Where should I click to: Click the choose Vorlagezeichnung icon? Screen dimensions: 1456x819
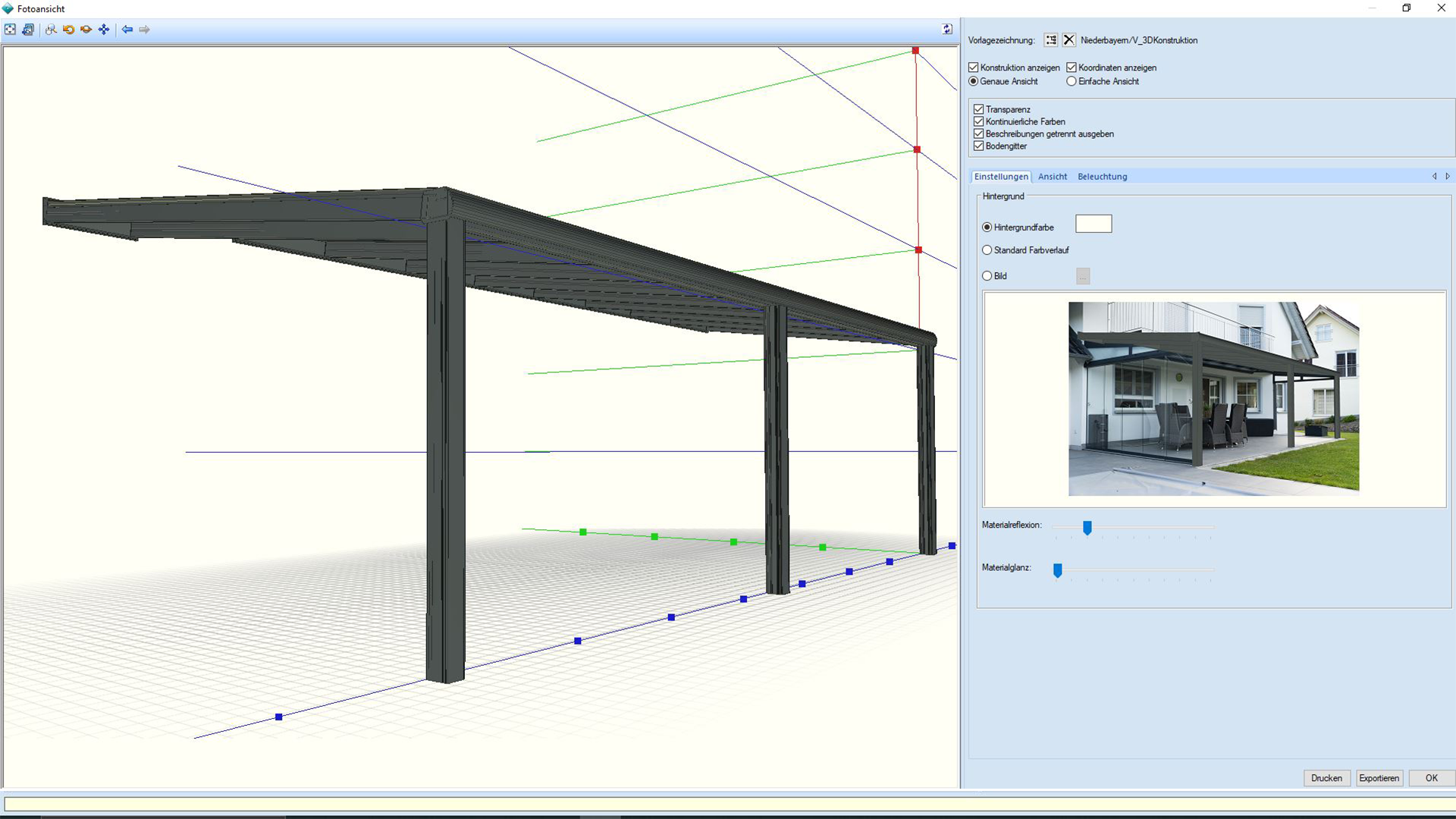[1051, 40]
